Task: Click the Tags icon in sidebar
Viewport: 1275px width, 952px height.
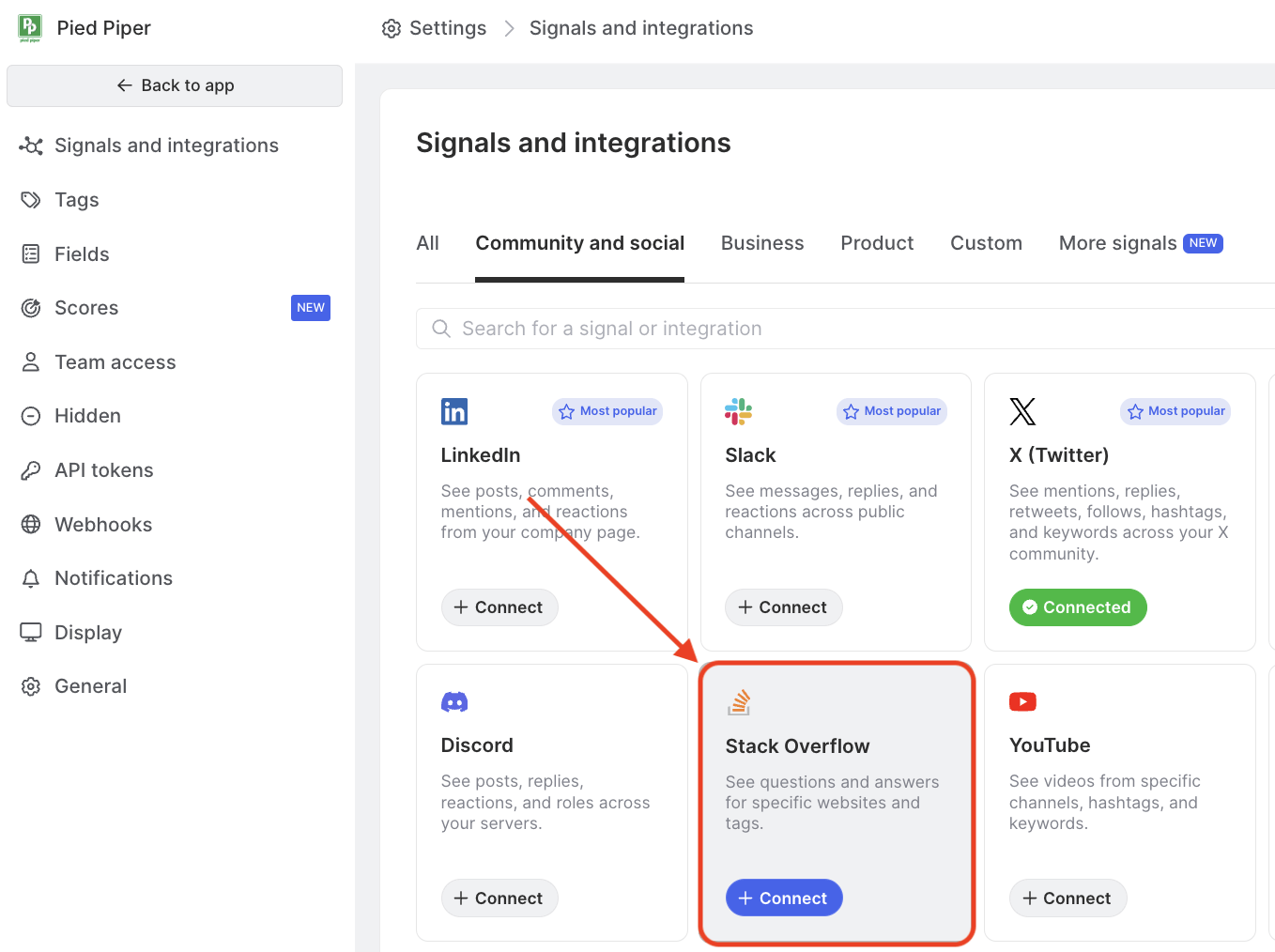Action: coord(31,200)
